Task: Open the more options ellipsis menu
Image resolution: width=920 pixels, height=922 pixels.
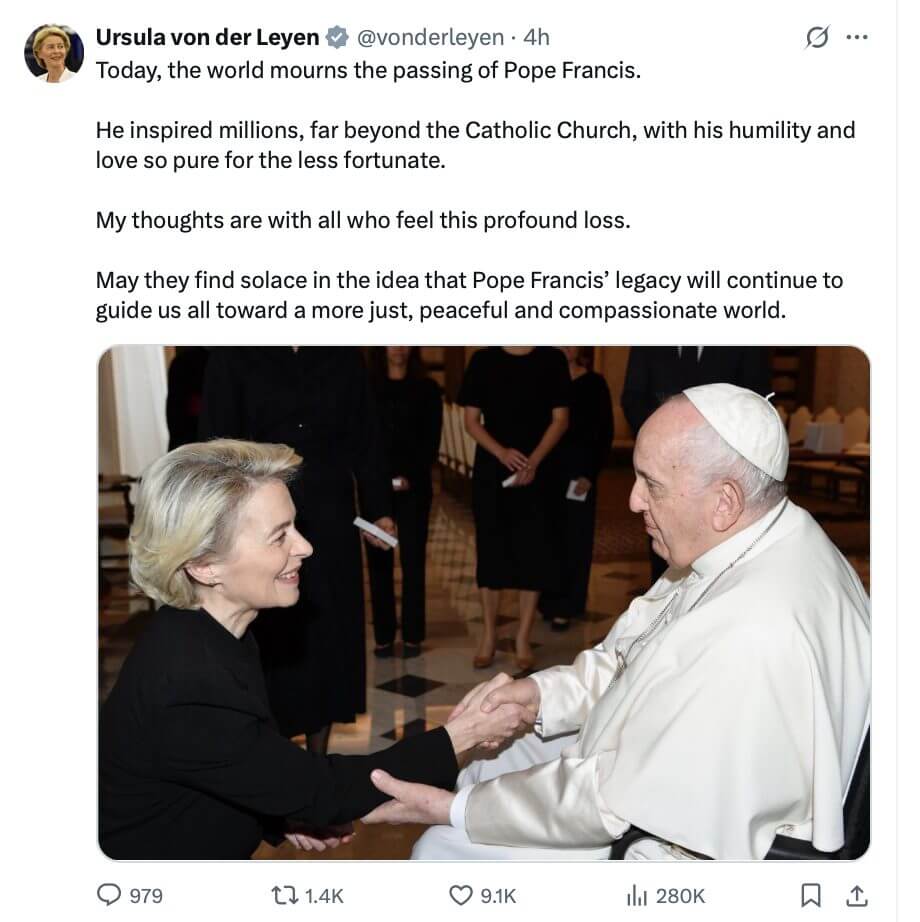Action: pyautogui.click(x=855, y=39)
